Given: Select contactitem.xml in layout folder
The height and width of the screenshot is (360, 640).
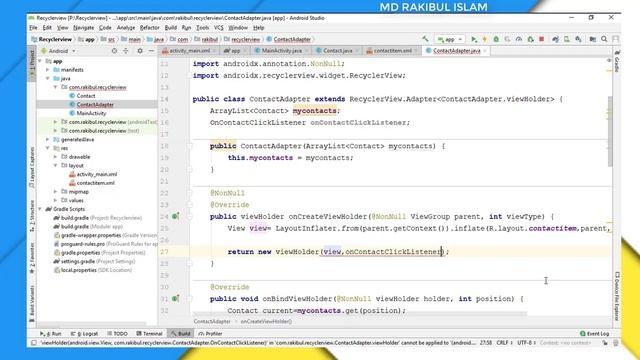Looking at the screenshot, I should [x=96, y=183].
